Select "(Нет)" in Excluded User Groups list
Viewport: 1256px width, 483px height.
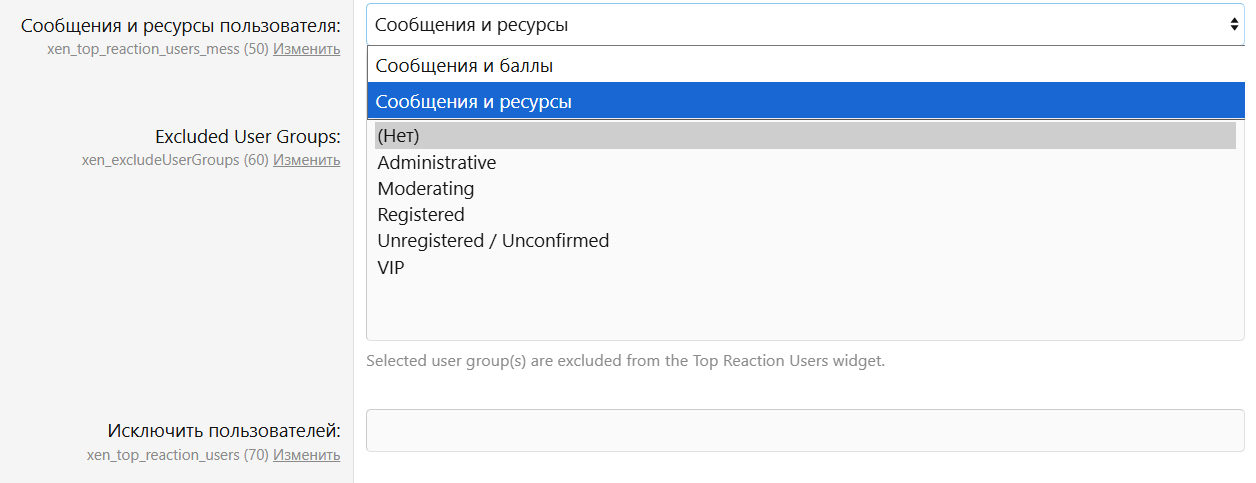tap(398, 136)
